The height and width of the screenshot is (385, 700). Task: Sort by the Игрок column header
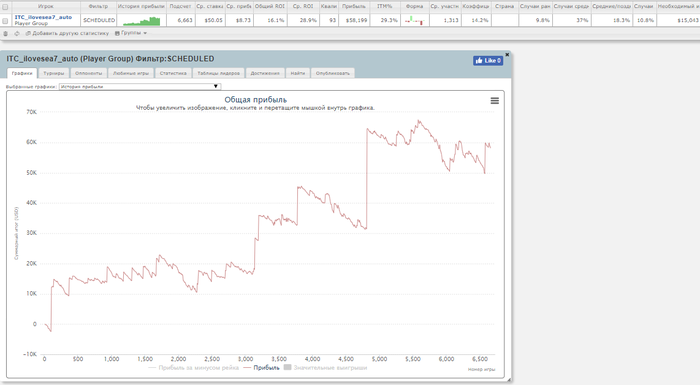pyautogui.click(x=46, y=7)
